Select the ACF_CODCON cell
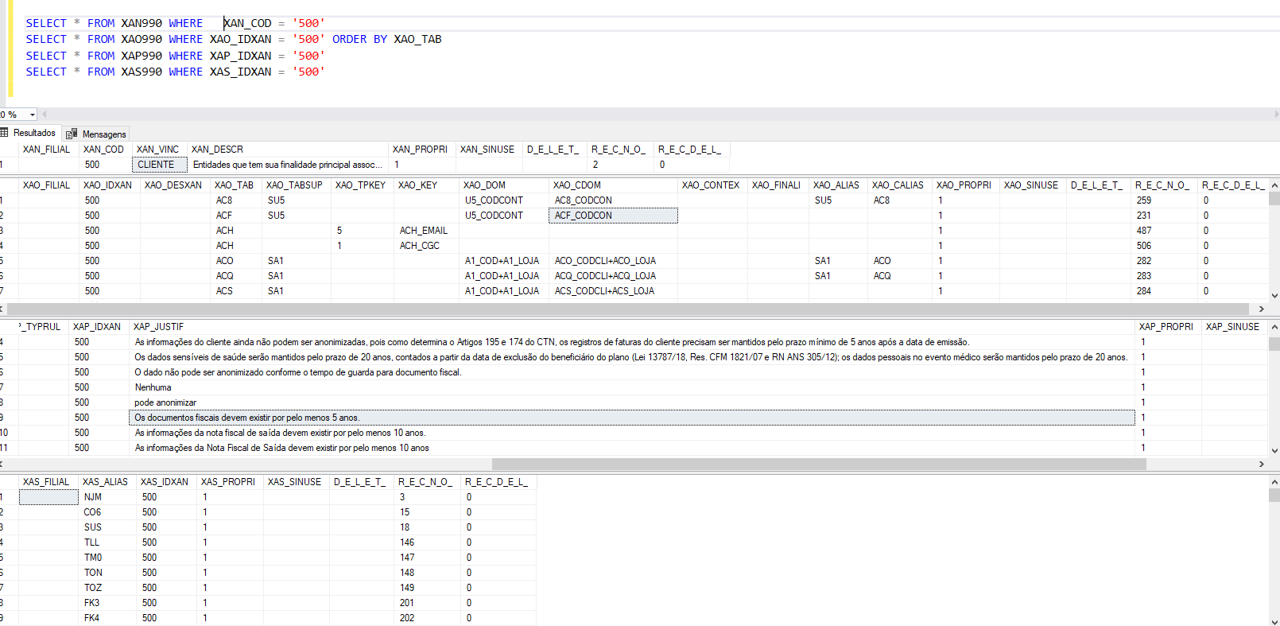This screenshot has height=626, width=1280. (613, 215)
